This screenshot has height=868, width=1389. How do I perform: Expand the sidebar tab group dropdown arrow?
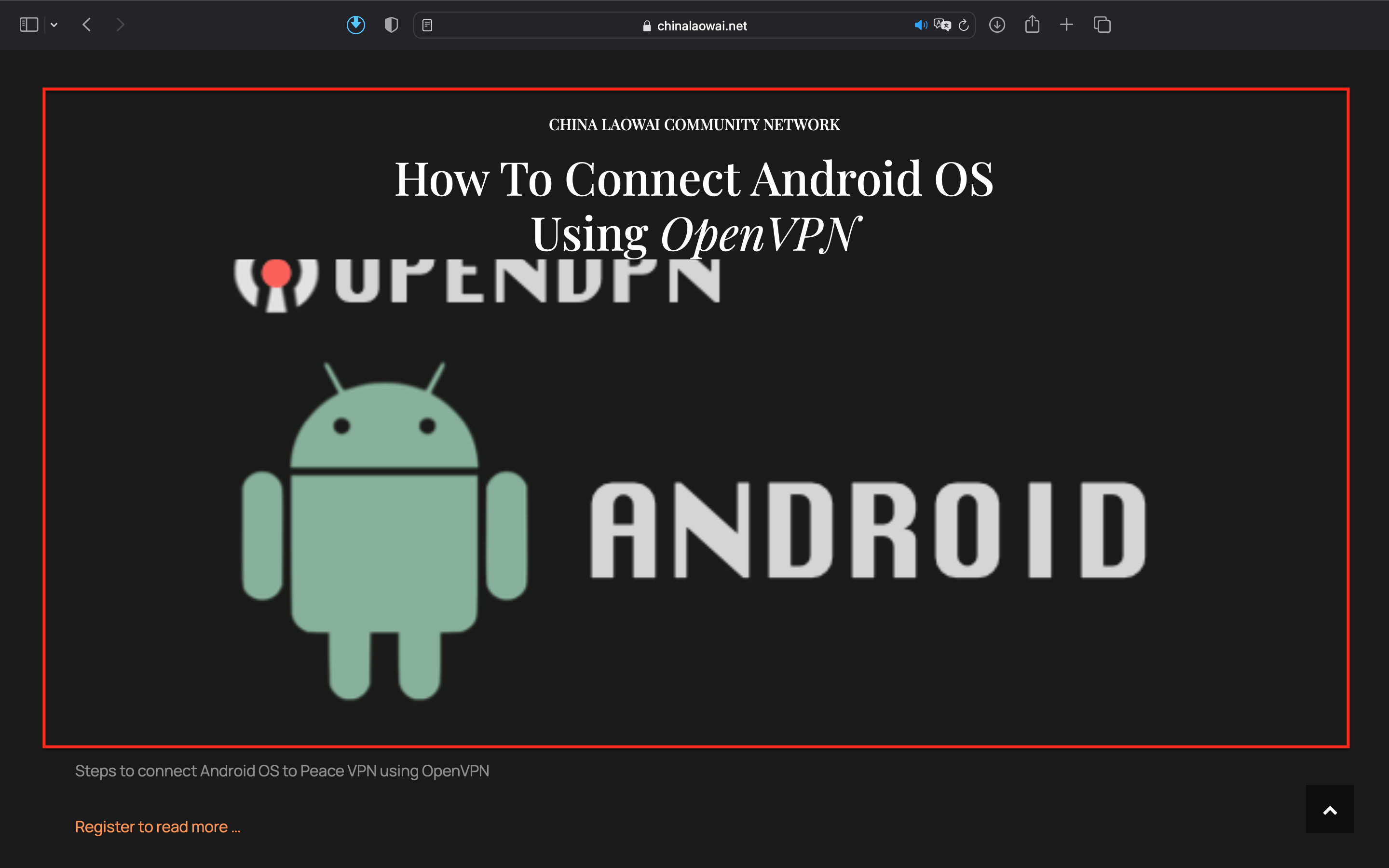tap(54, 25)
